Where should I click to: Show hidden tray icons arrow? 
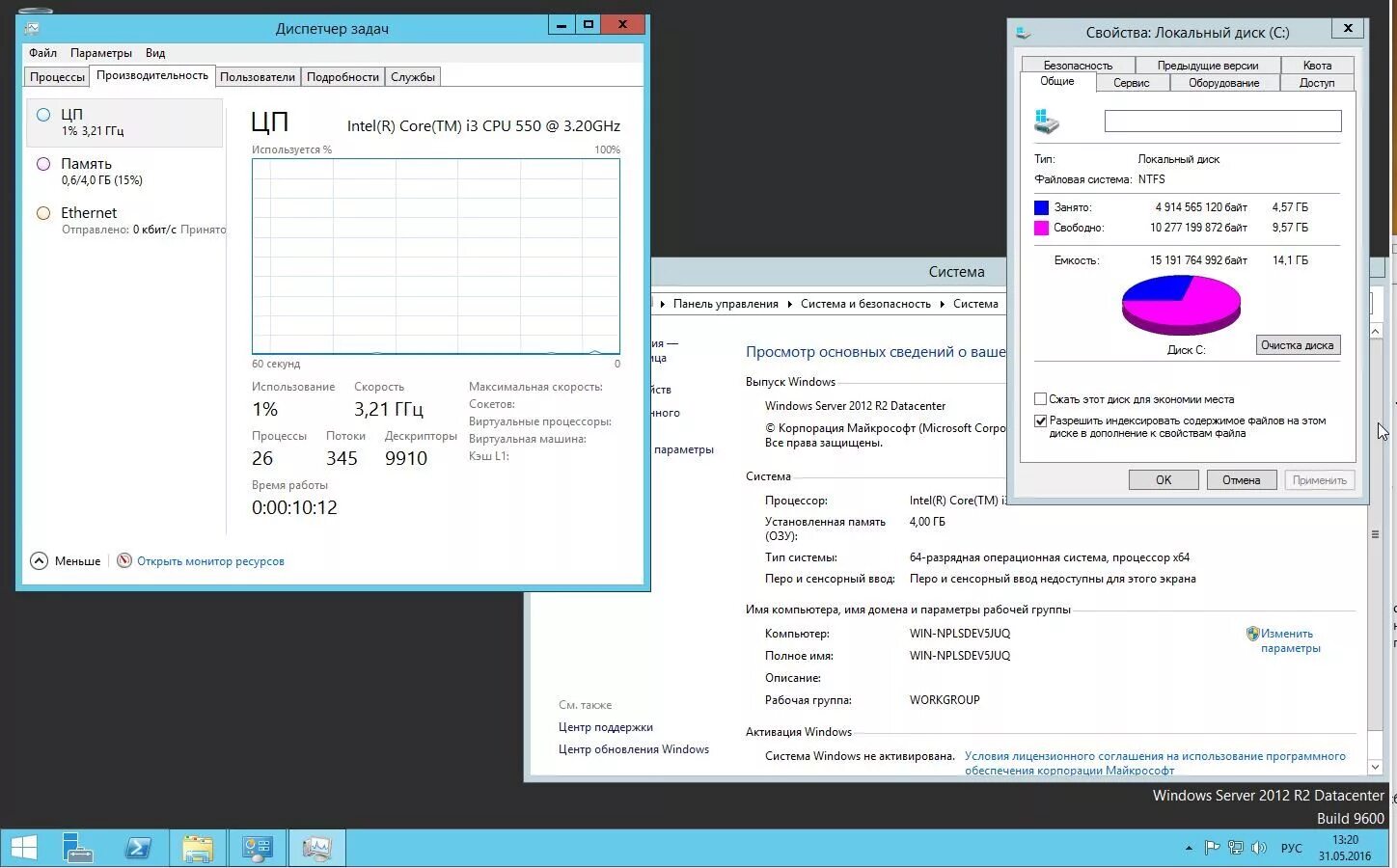click(x=1189, y=848)
